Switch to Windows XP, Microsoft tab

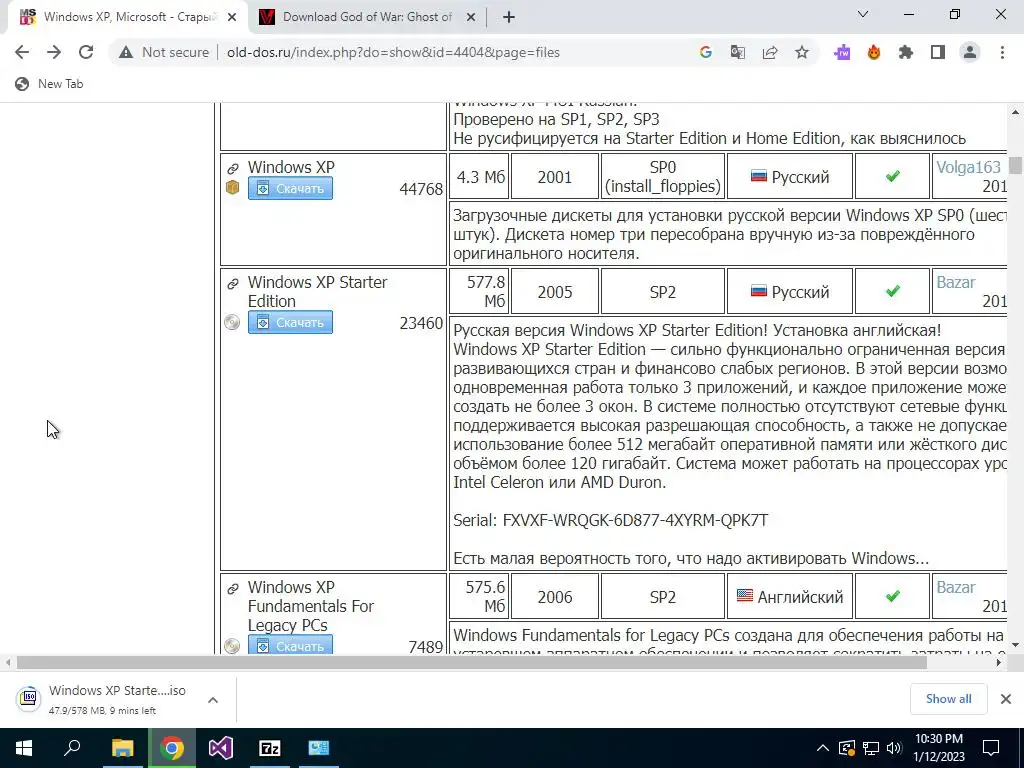click(x=127, y=17)
